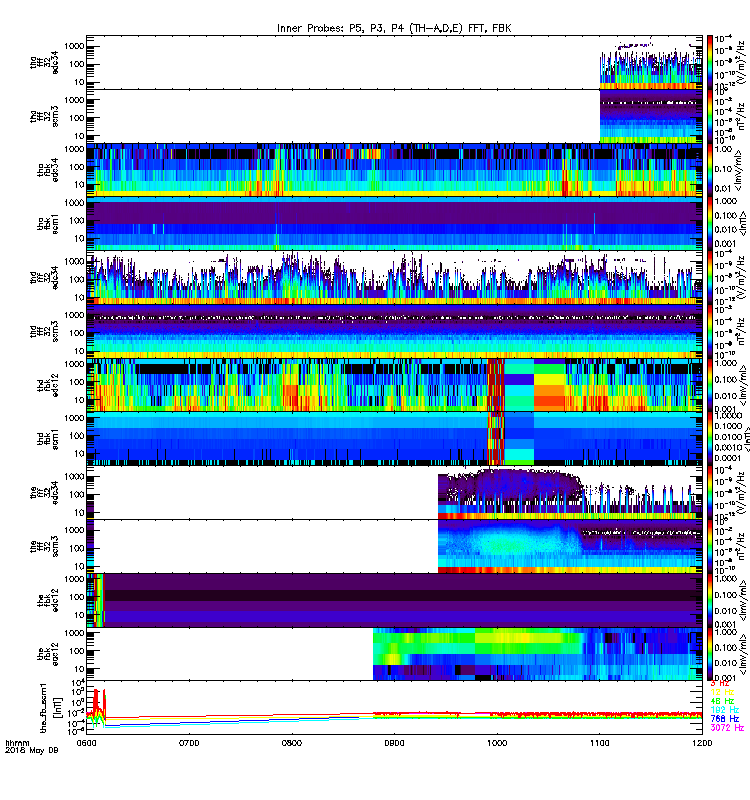Select the "the_fb_scm1 [nT]" axis label
This screenshot has width=750, height=800.
pyautogui.click(x=50, y=708)
